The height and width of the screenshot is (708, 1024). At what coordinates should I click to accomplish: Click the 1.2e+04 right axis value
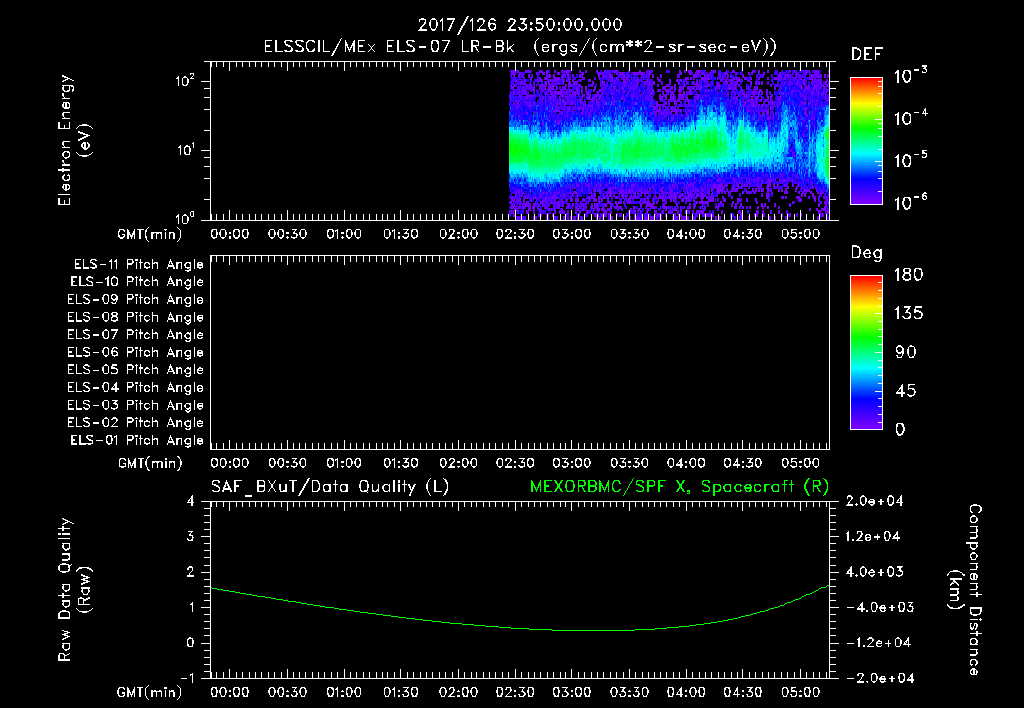pyautogui.click(x=872, y=537)
